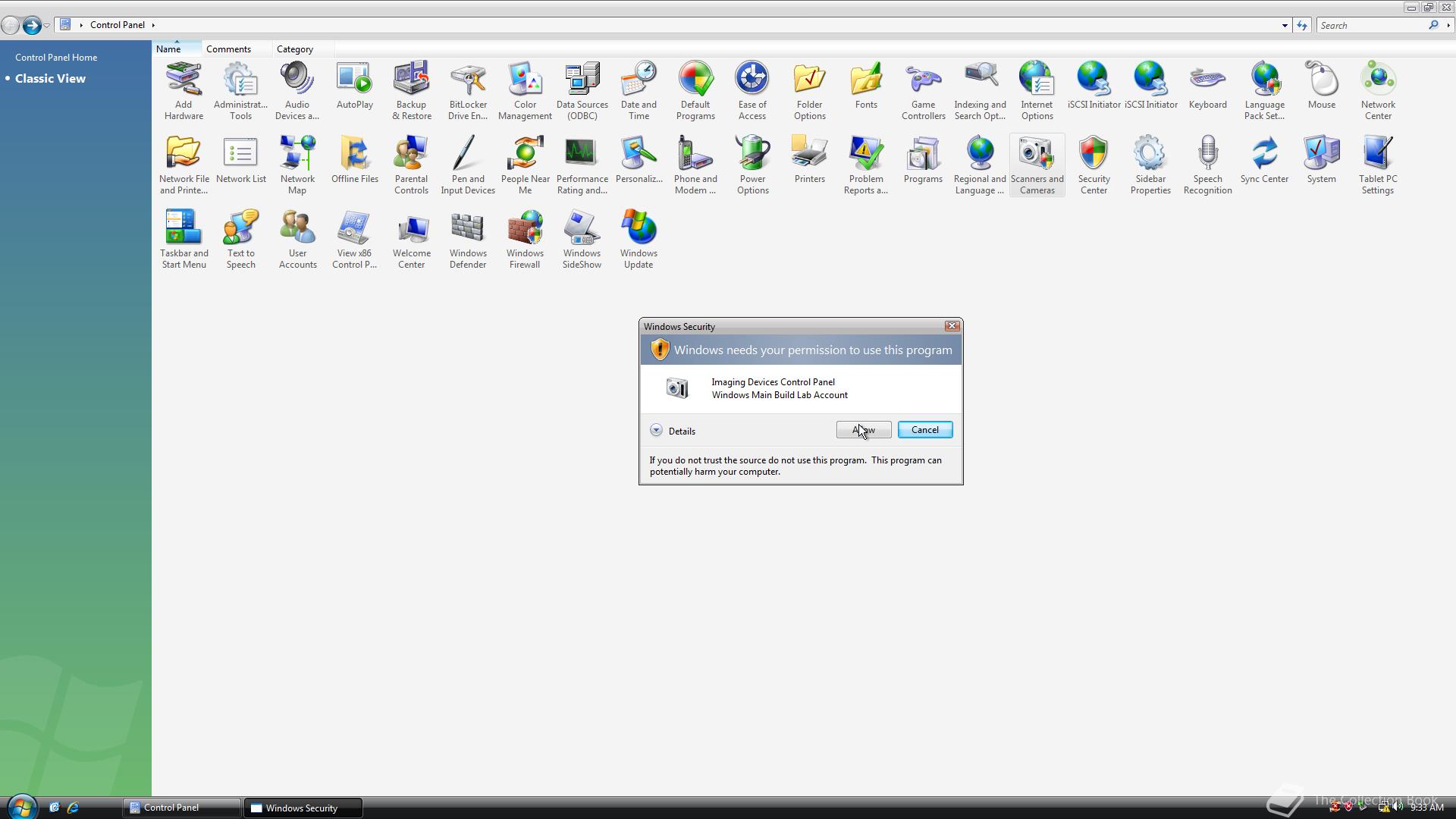Open the Sync Center icon

pos(1264,159)
